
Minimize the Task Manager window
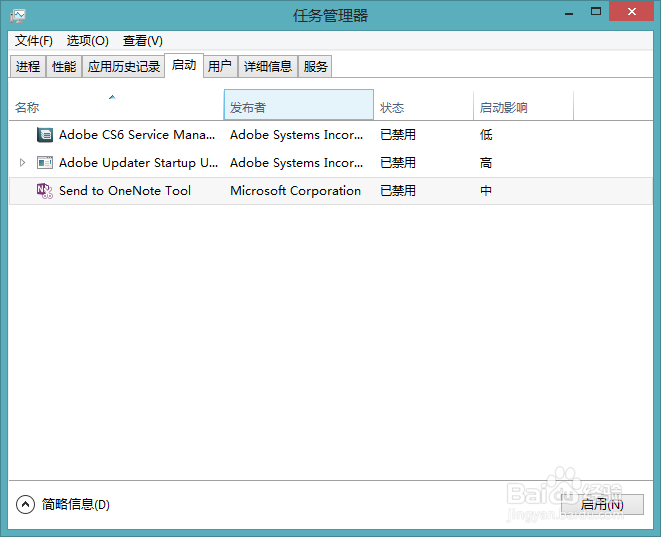(569, 13)
